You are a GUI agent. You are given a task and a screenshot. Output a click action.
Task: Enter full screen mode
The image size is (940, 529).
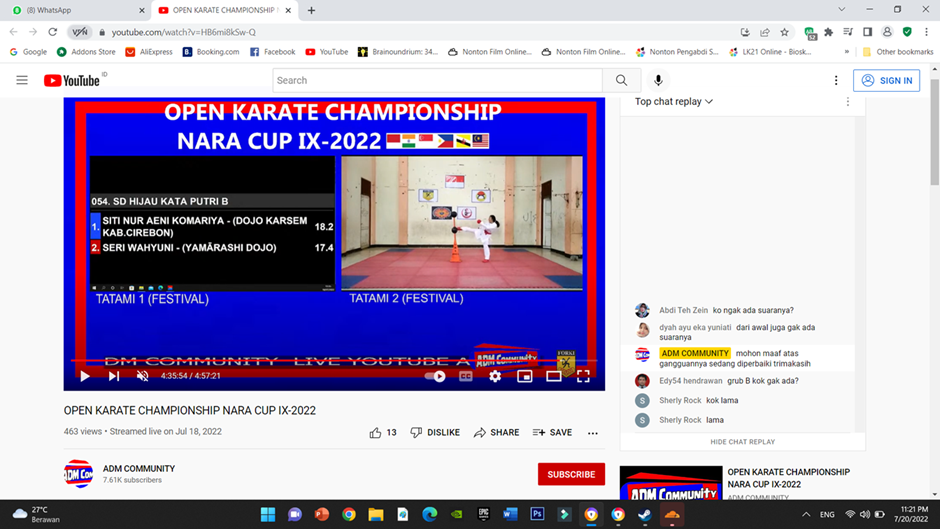tap(583, 376)
